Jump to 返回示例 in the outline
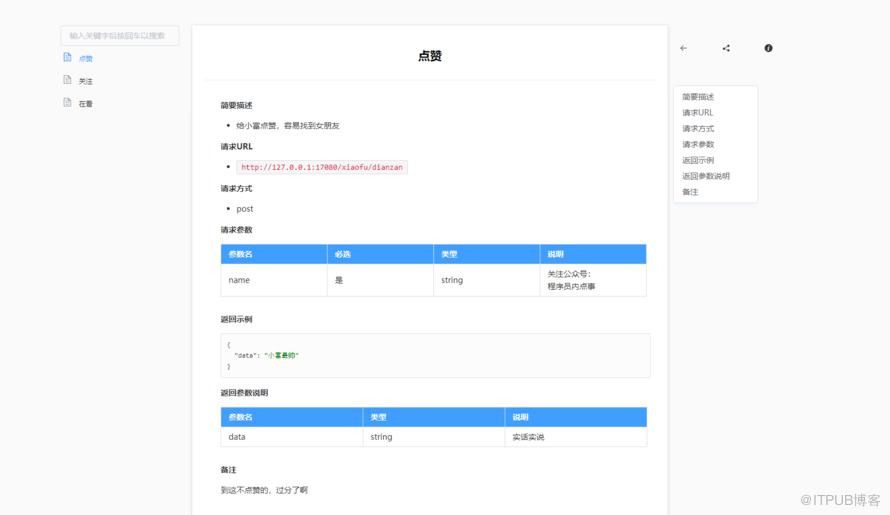The image size is (890, 515). 698,161
